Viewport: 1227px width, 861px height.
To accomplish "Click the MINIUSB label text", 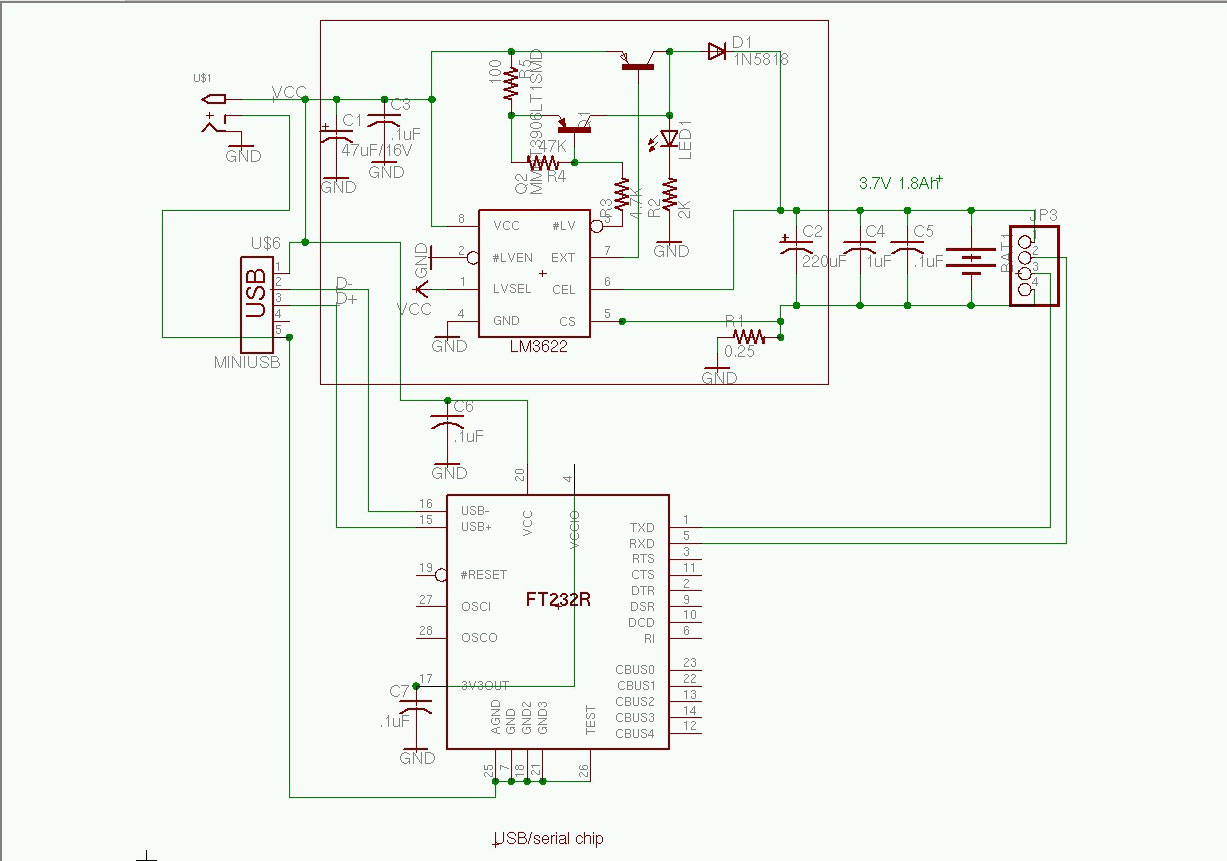I will (x=247, y=362).
